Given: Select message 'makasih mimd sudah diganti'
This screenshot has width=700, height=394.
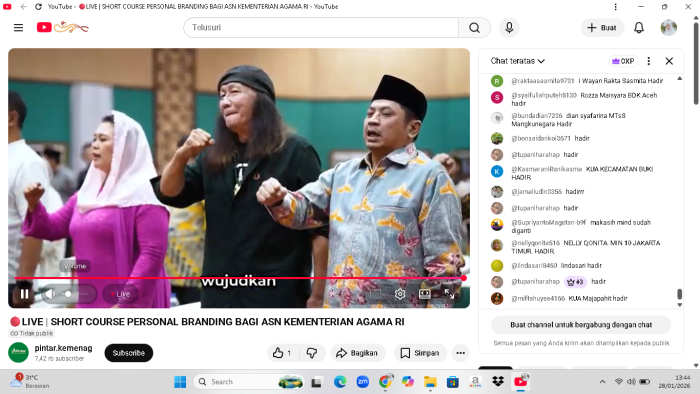Looking at the screenshot, I should (581, 226).
